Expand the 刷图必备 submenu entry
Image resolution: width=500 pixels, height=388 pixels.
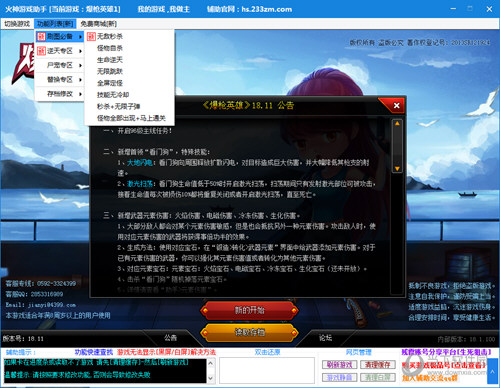pos(60,36)
